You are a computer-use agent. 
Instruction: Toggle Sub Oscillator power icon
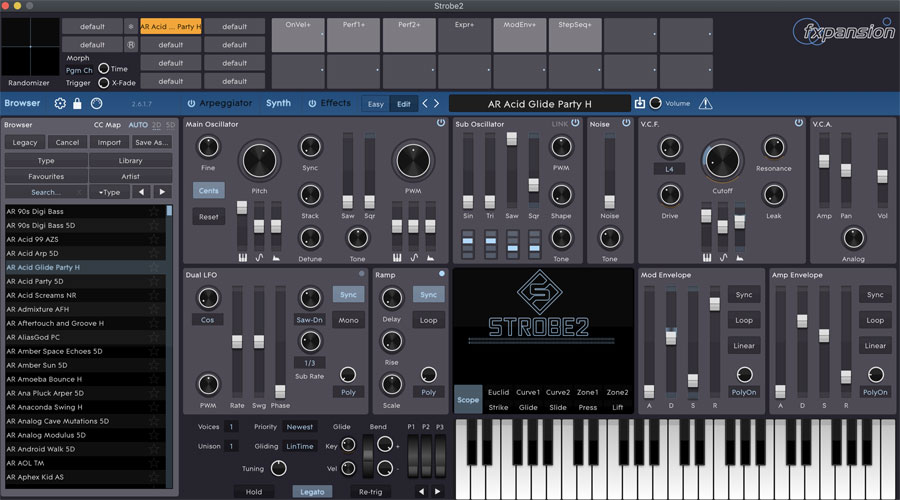point(575,123)
